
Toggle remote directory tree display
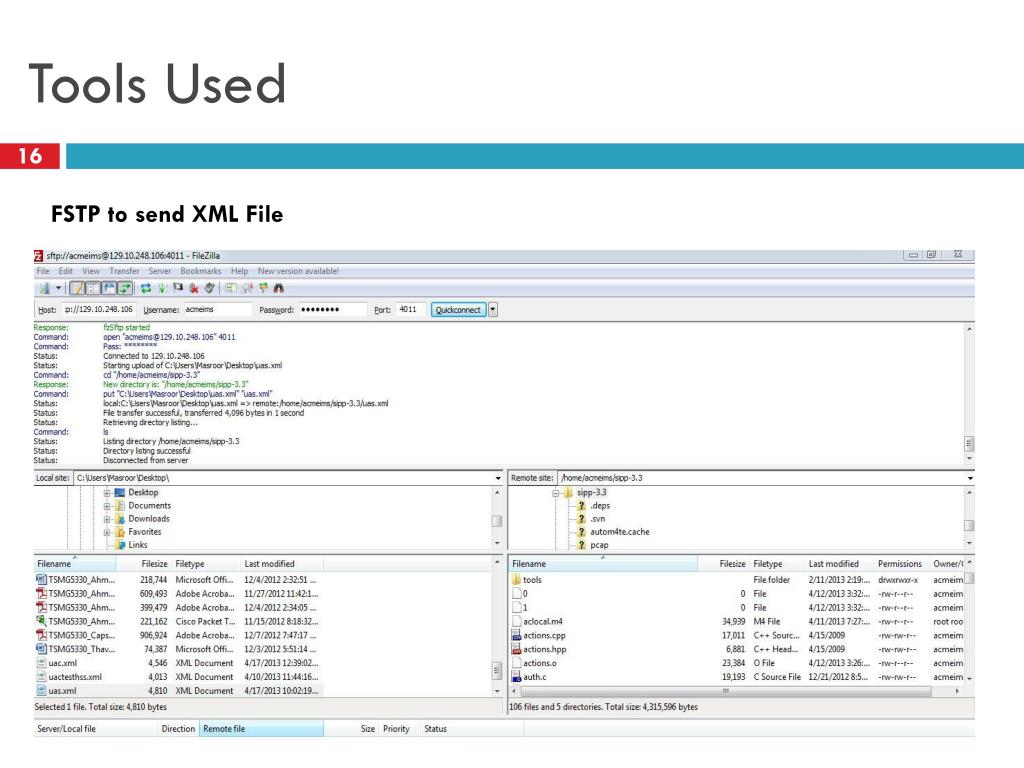click(109, 288)
